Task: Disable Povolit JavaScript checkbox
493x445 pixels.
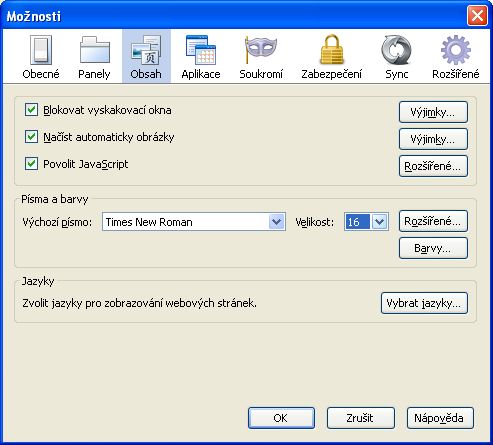Action: pos(31,164)
